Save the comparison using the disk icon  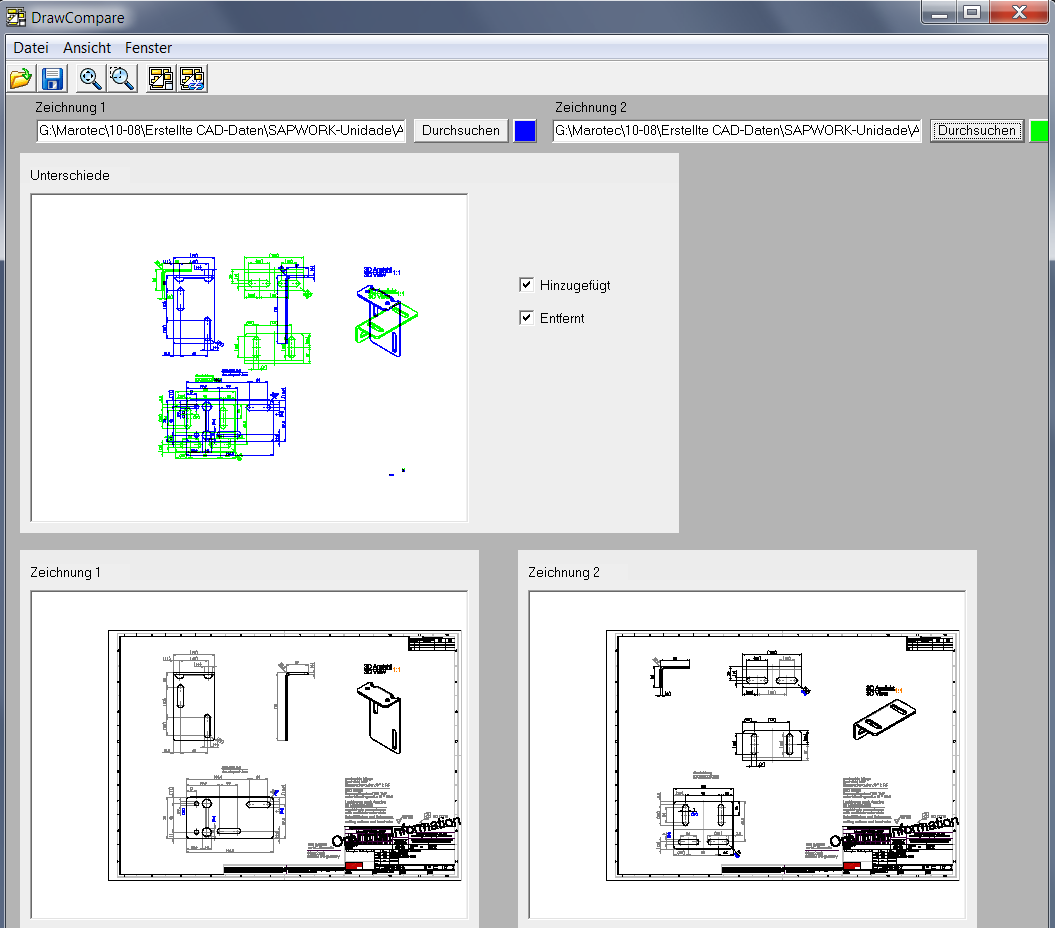(52, 78)
